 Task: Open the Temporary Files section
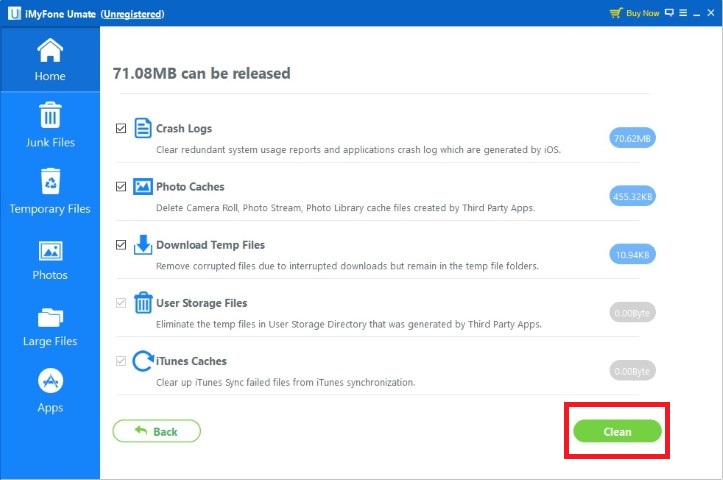(50, 191)
